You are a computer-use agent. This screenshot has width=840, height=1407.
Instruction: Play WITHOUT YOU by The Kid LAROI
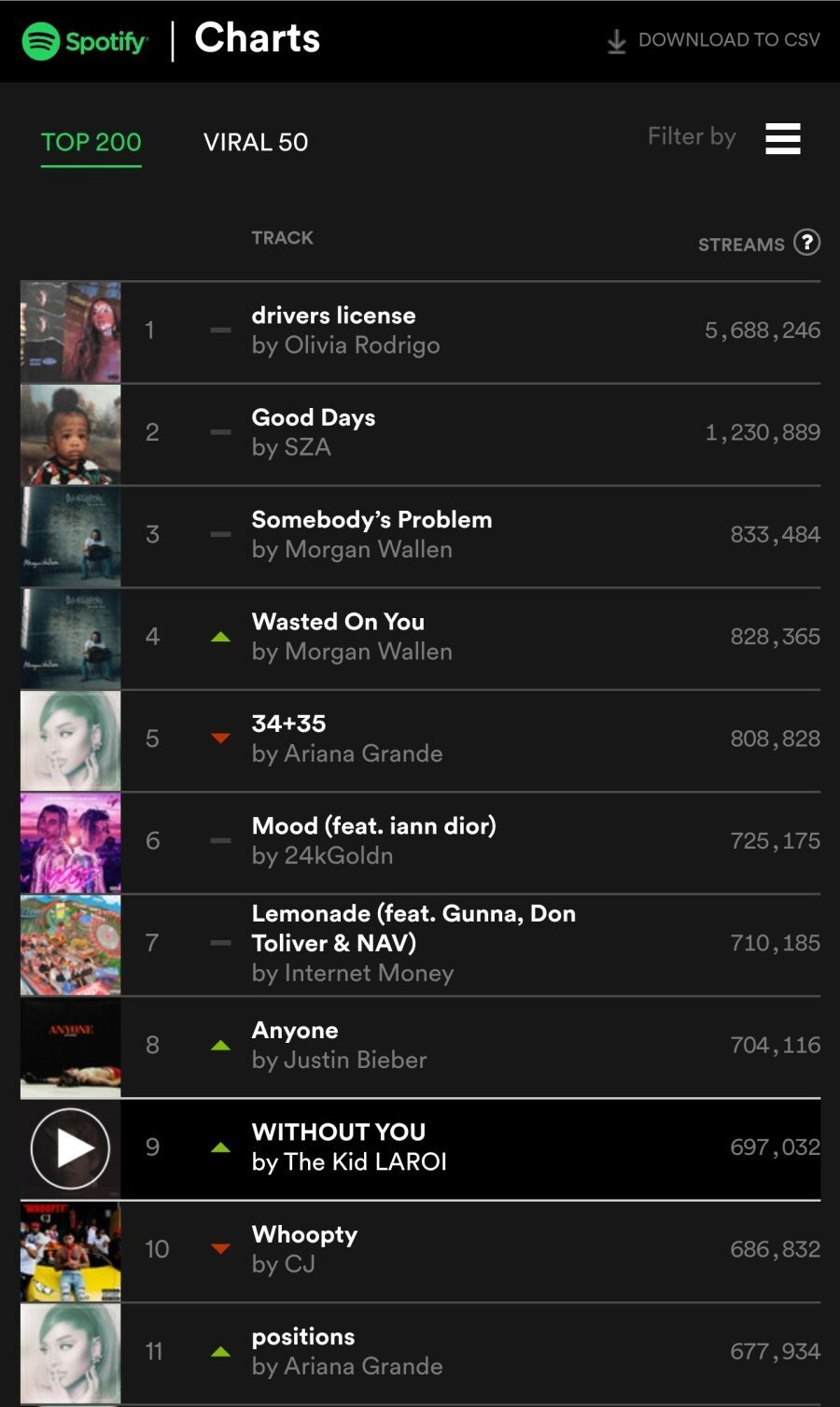coord(70,1147)
